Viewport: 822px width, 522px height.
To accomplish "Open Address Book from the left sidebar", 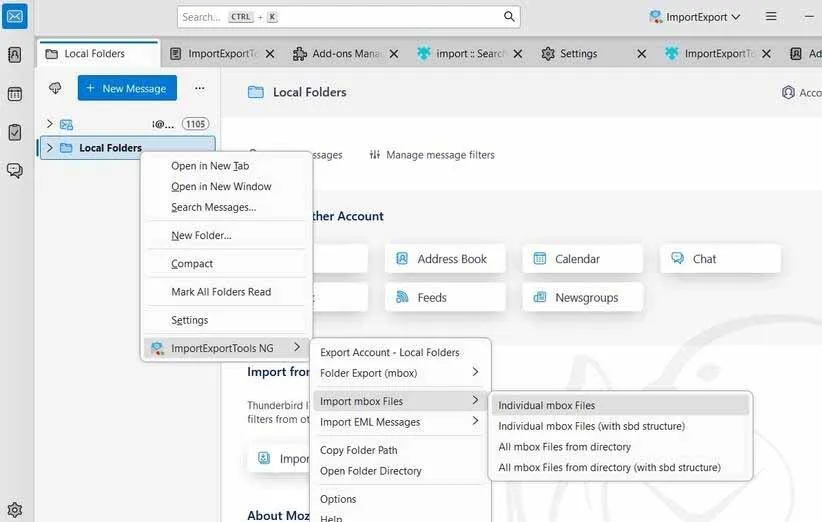I will (x=15, y=55).
